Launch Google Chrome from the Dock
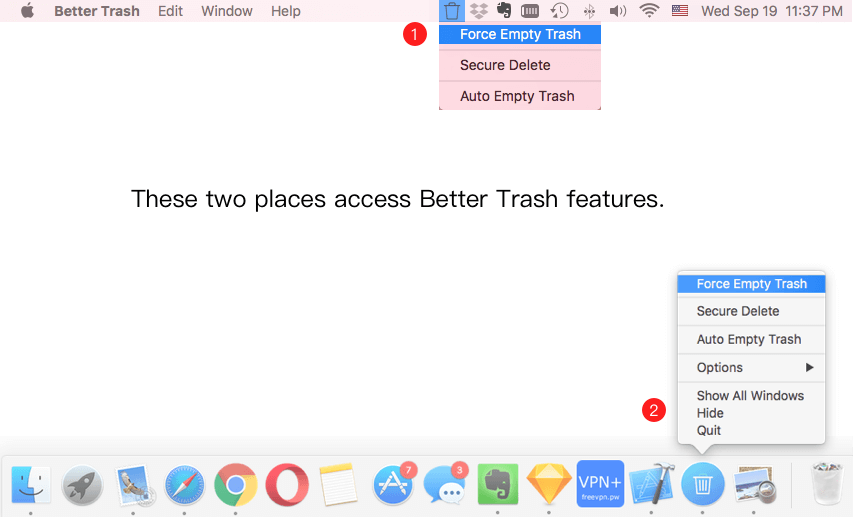The image size is (853, 518). point(236,485)
